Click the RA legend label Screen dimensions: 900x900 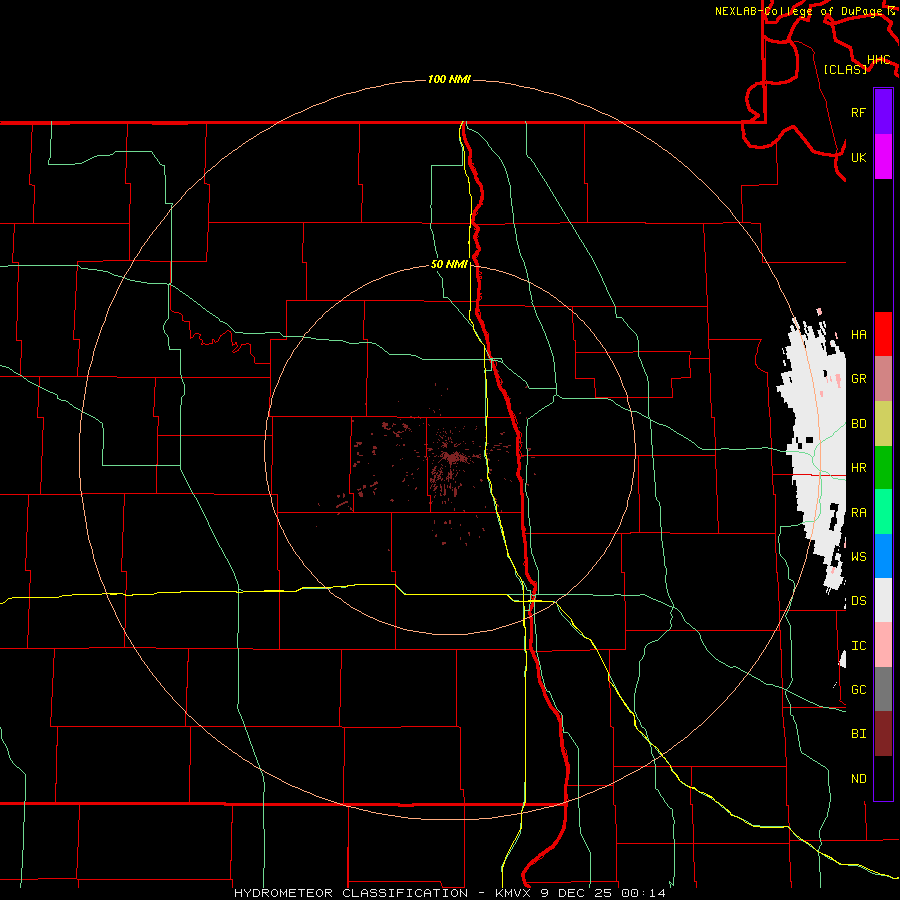click(x=859, y=513)
